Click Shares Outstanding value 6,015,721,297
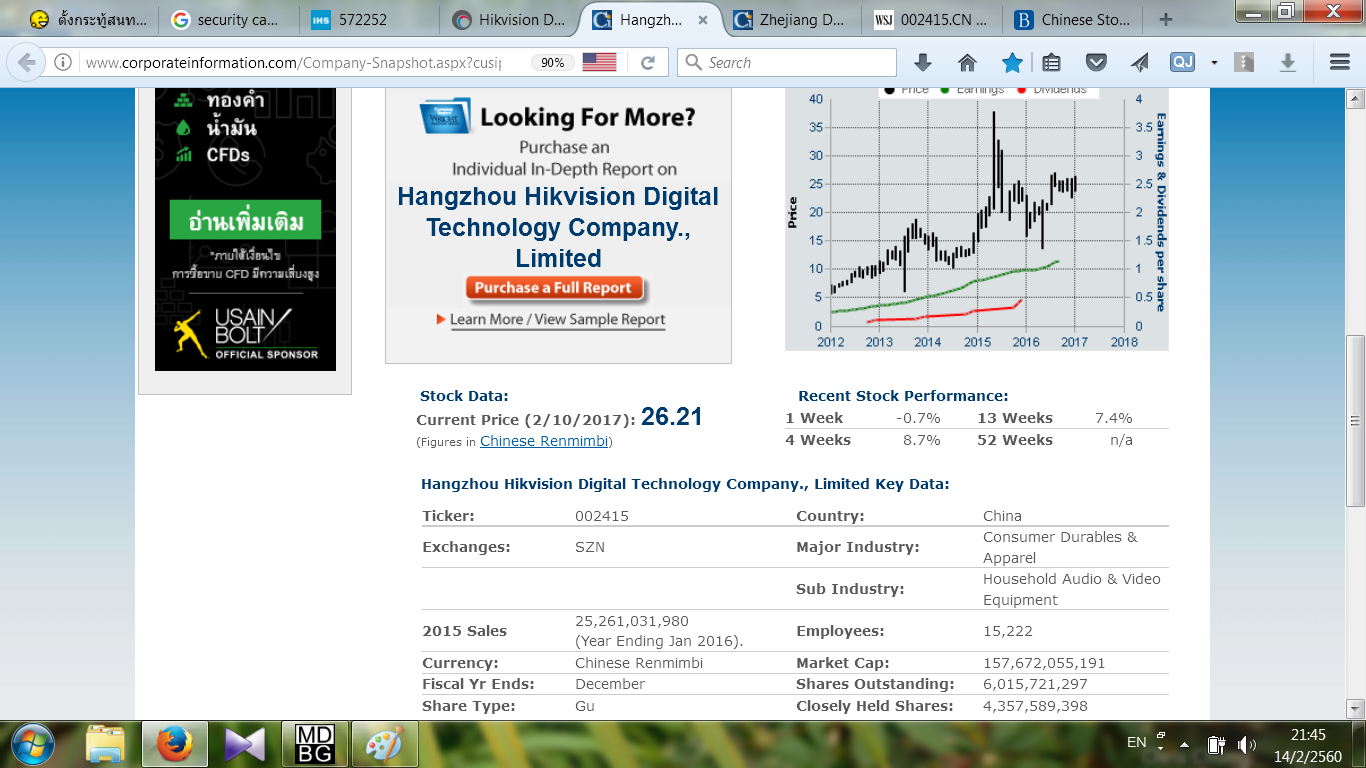The image size is (1366, 768). click(1035, 684)
